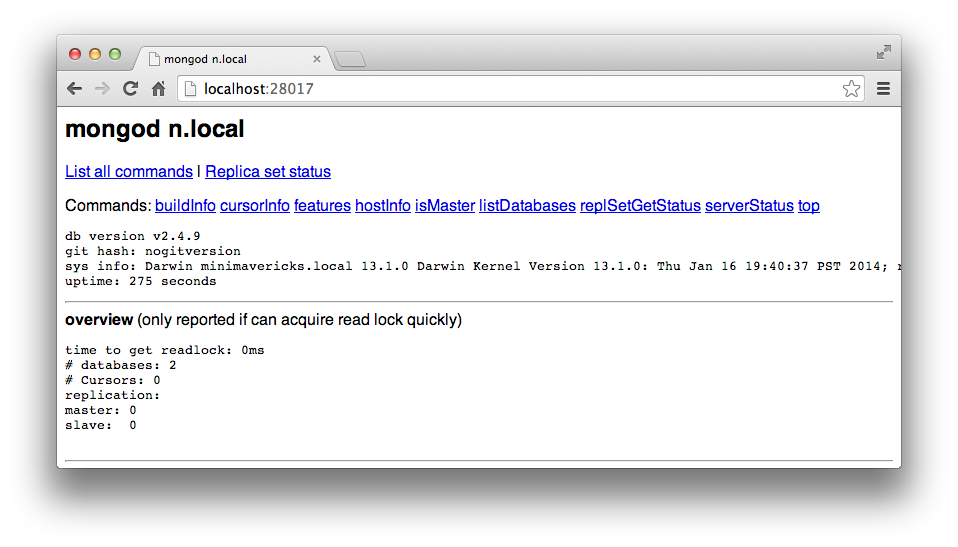Click the buildInfo command link
This screenshot has height=547, width=958.
point(185,206)
